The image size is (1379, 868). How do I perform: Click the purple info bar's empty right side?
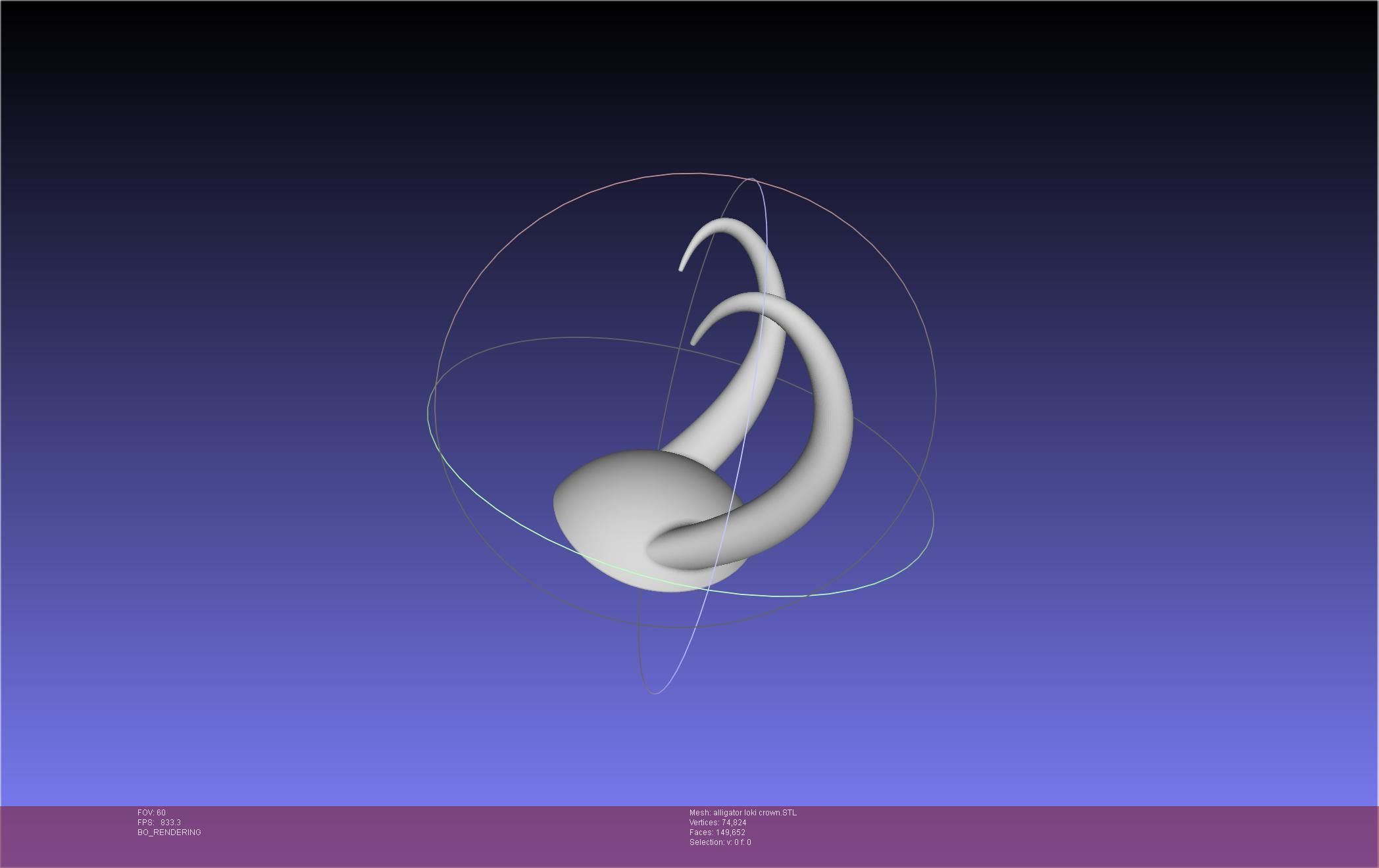pos(1118,835)
